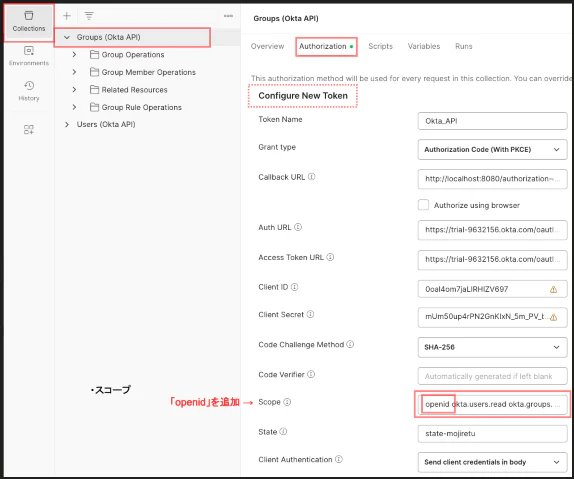This screenshot has width=574, height=479.
Task: Click the State input field
Action: 492,434
